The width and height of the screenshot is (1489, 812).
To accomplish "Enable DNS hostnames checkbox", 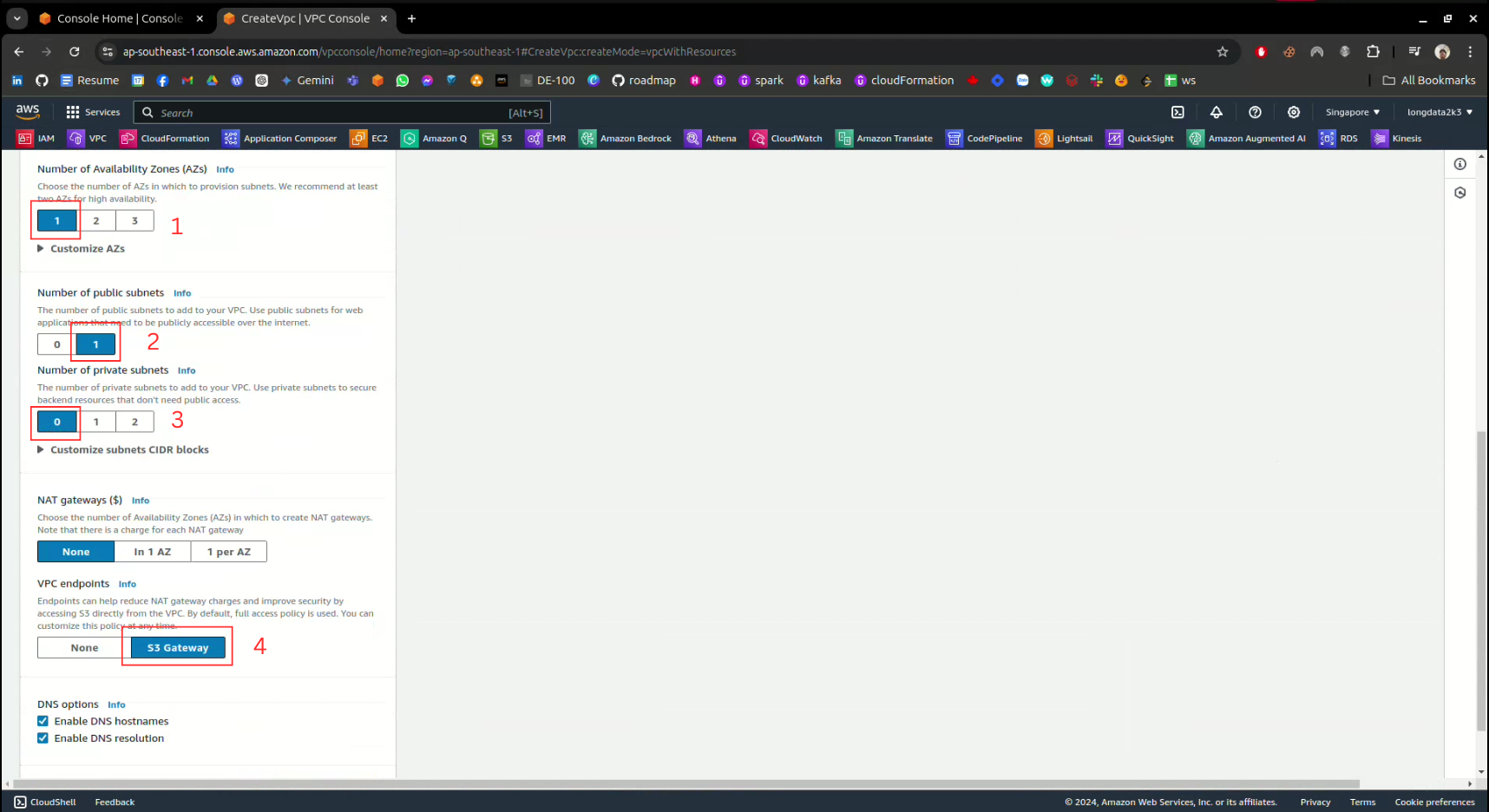I will coord(43,721).
